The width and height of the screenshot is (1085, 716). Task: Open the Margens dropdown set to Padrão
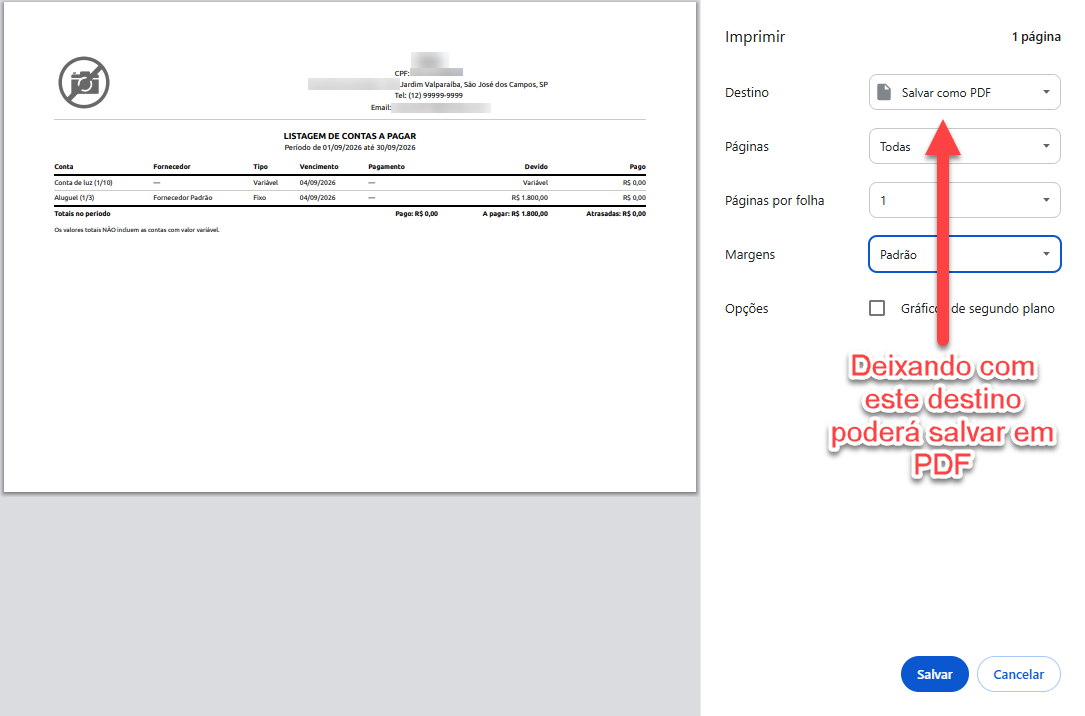965,254
